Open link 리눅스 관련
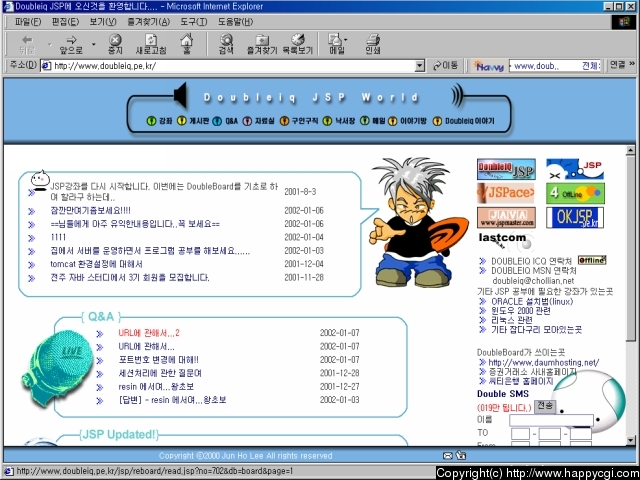 coord(511,320)
